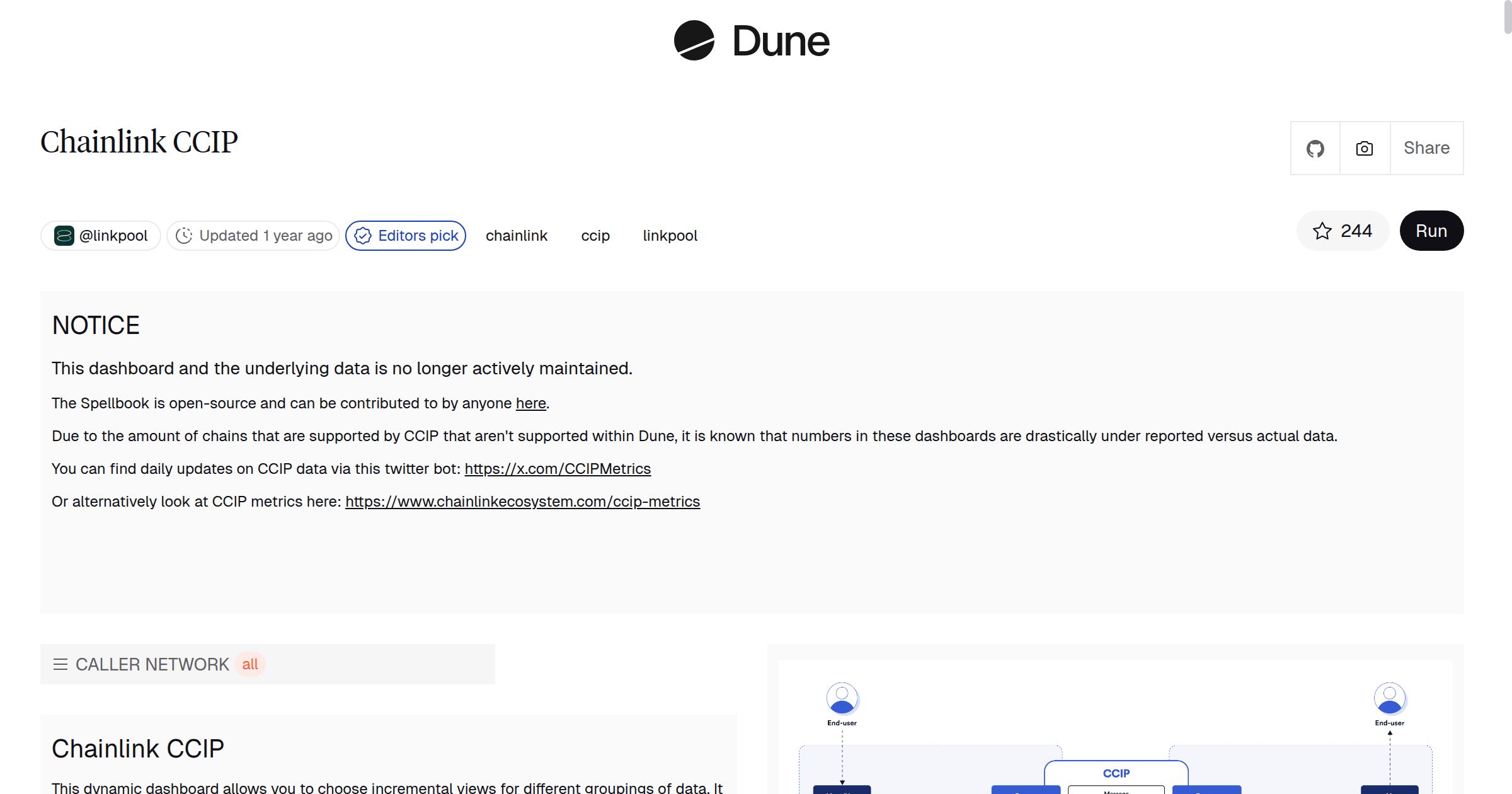Image resolution: width=1512 pixels, height=794 pixels.
Task: Select the linkpool tag
Action: tap(670, 236)
